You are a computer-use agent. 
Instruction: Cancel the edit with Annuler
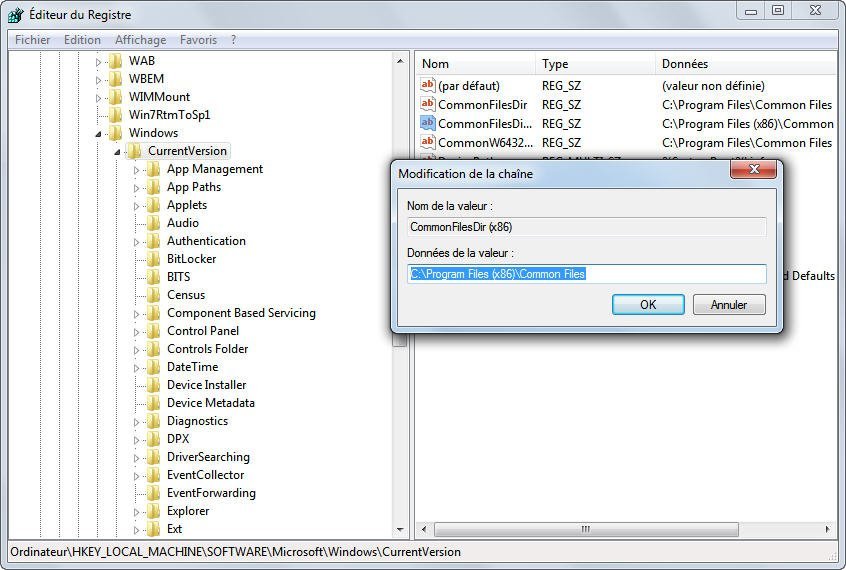click(729, 304)
